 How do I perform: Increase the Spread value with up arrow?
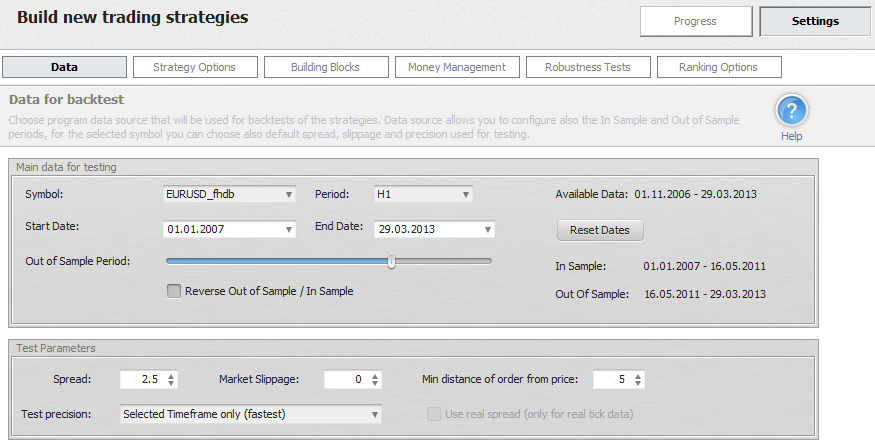click(x=171, y=376)
